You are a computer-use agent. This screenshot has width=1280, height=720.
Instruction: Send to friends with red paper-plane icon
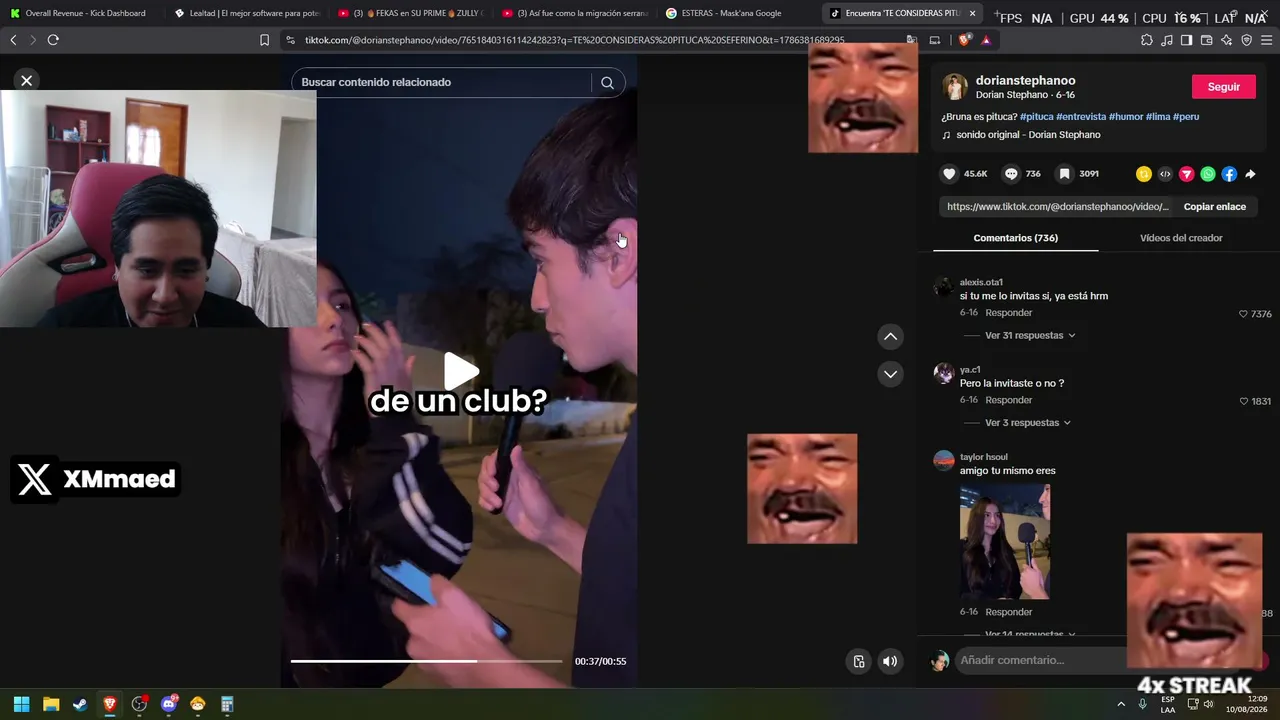tap(1187, 174)
